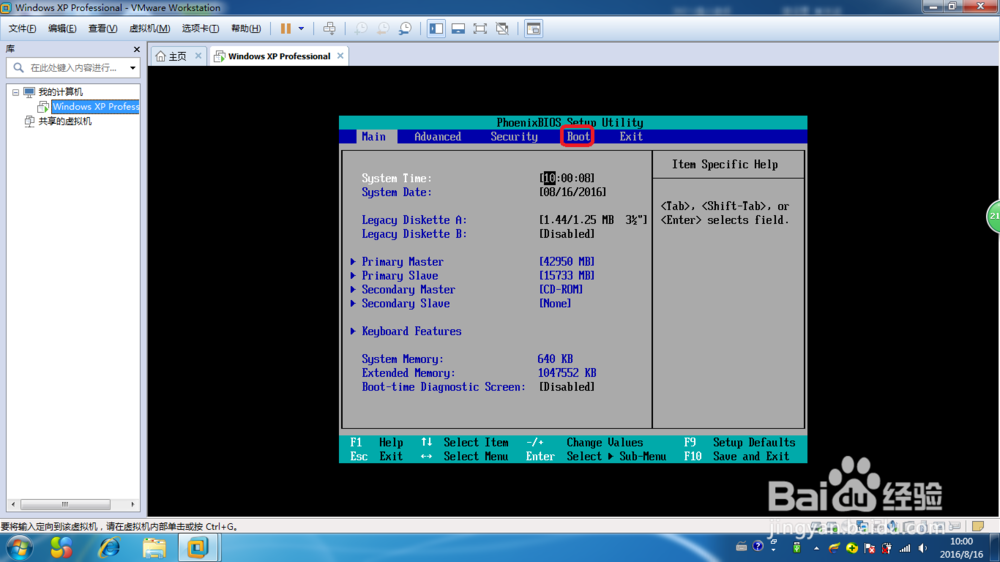This screenshot has height=562, width=1000.
Task: Take a snapshot of the virtual machine
Action: pyautogui.click(x=361, y=29)
